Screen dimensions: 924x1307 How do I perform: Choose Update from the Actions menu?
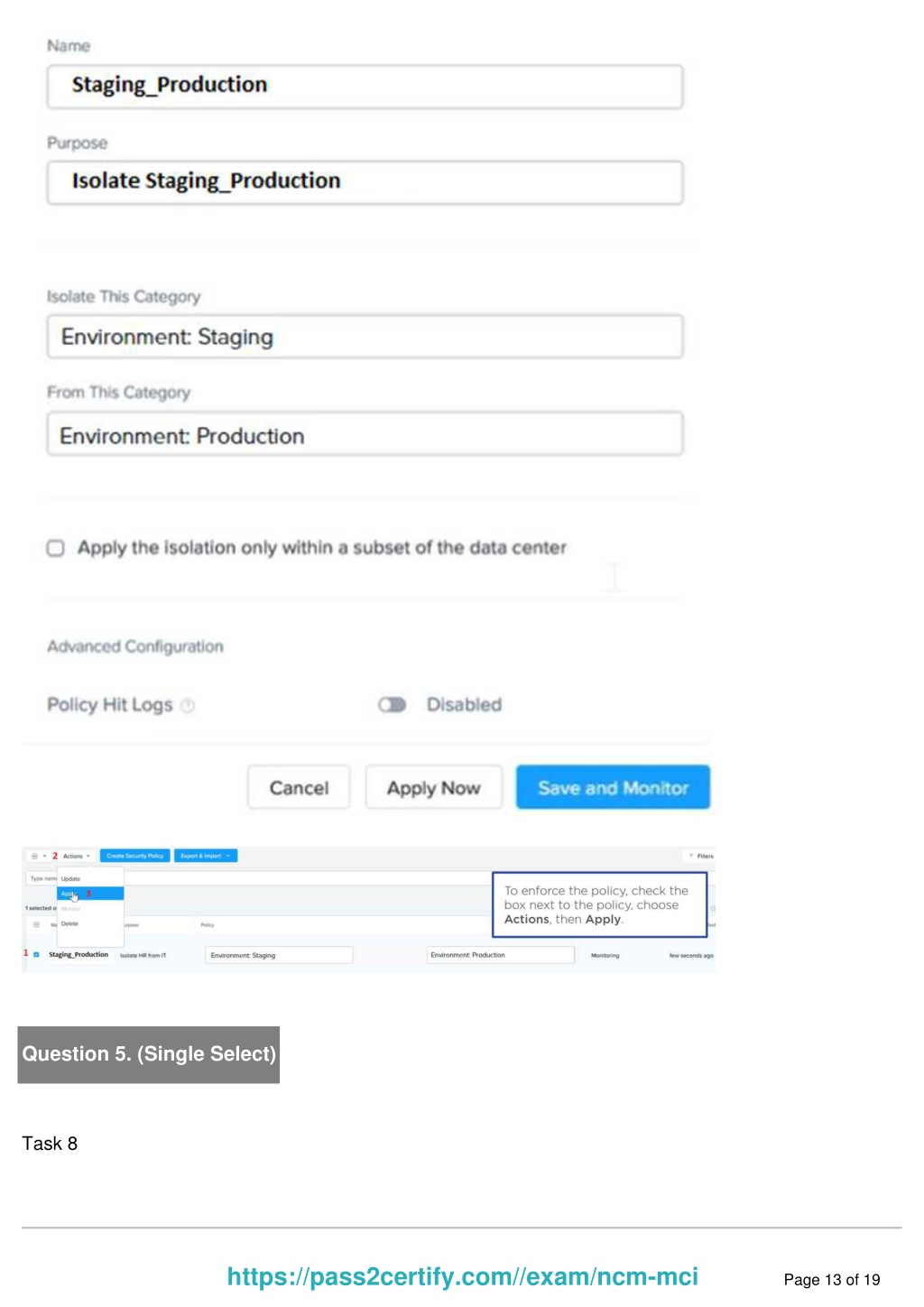71,878
